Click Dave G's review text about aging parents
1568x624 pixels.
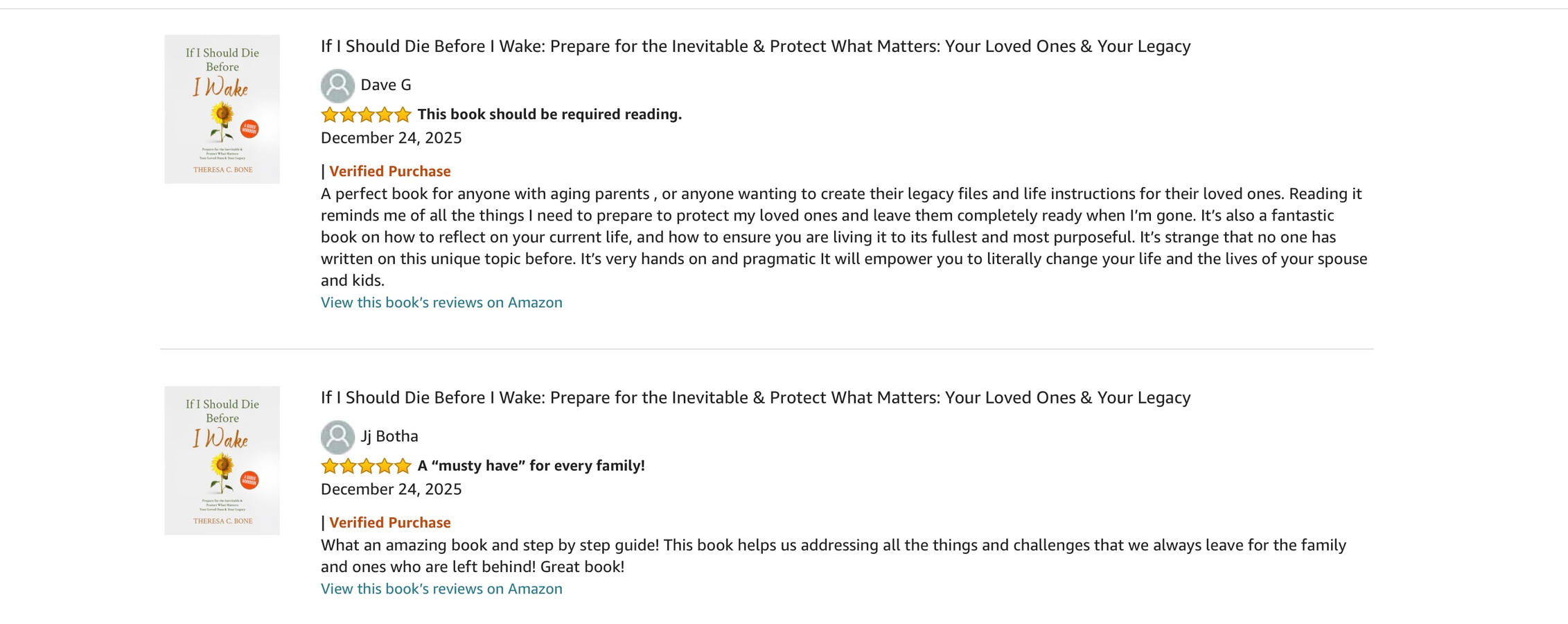(842, 237)
